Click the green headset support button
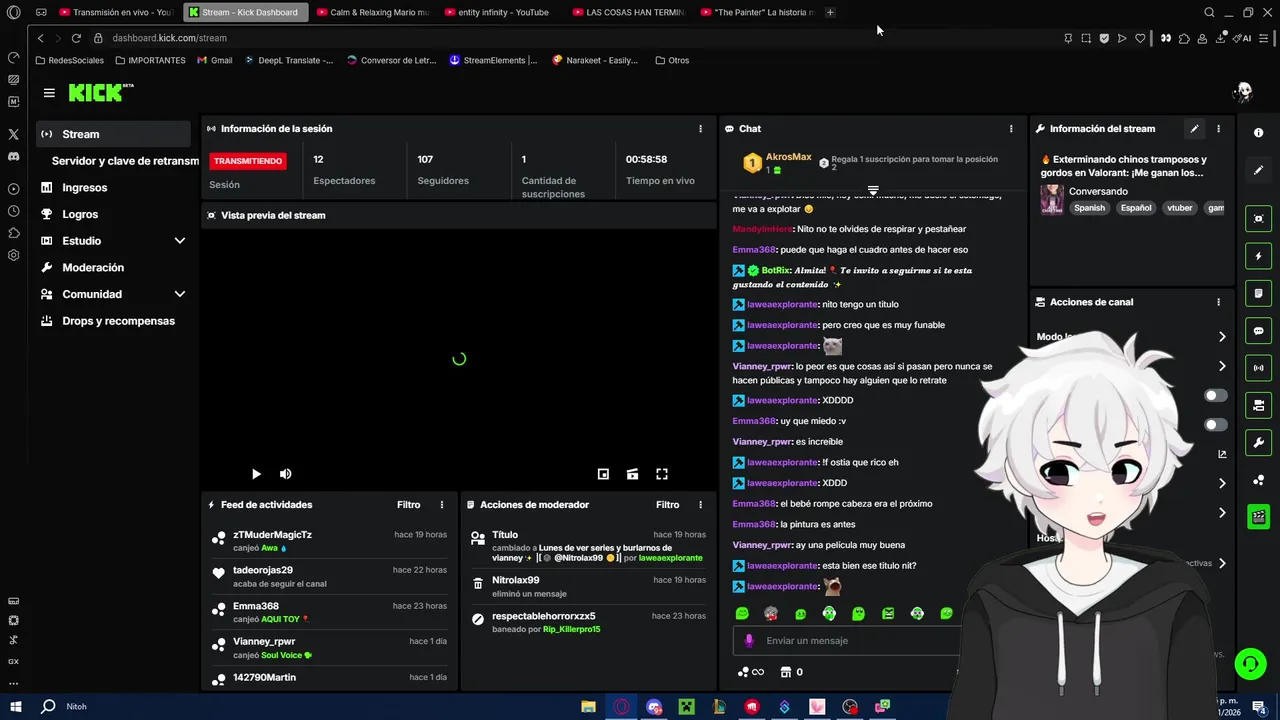The height and width of the screenshot is (720, 1280). click(1249, 663)
